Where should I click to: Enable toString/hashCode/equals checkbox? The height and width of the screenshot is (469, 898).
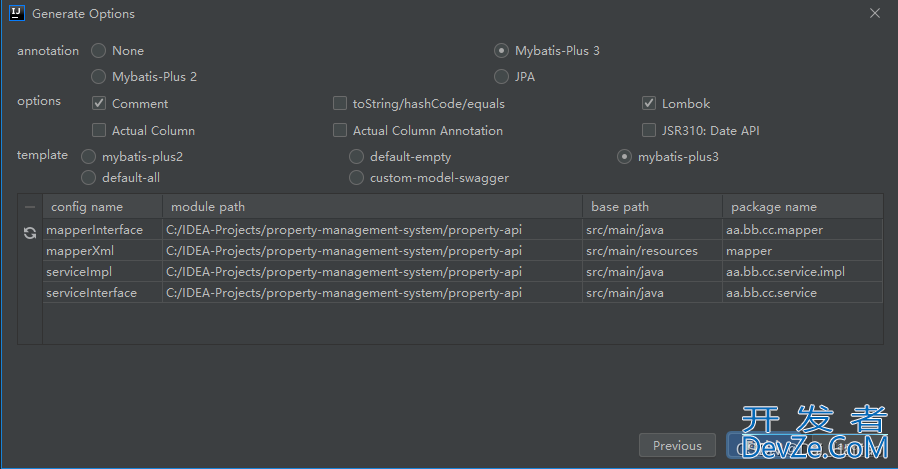tap(340, 103)
